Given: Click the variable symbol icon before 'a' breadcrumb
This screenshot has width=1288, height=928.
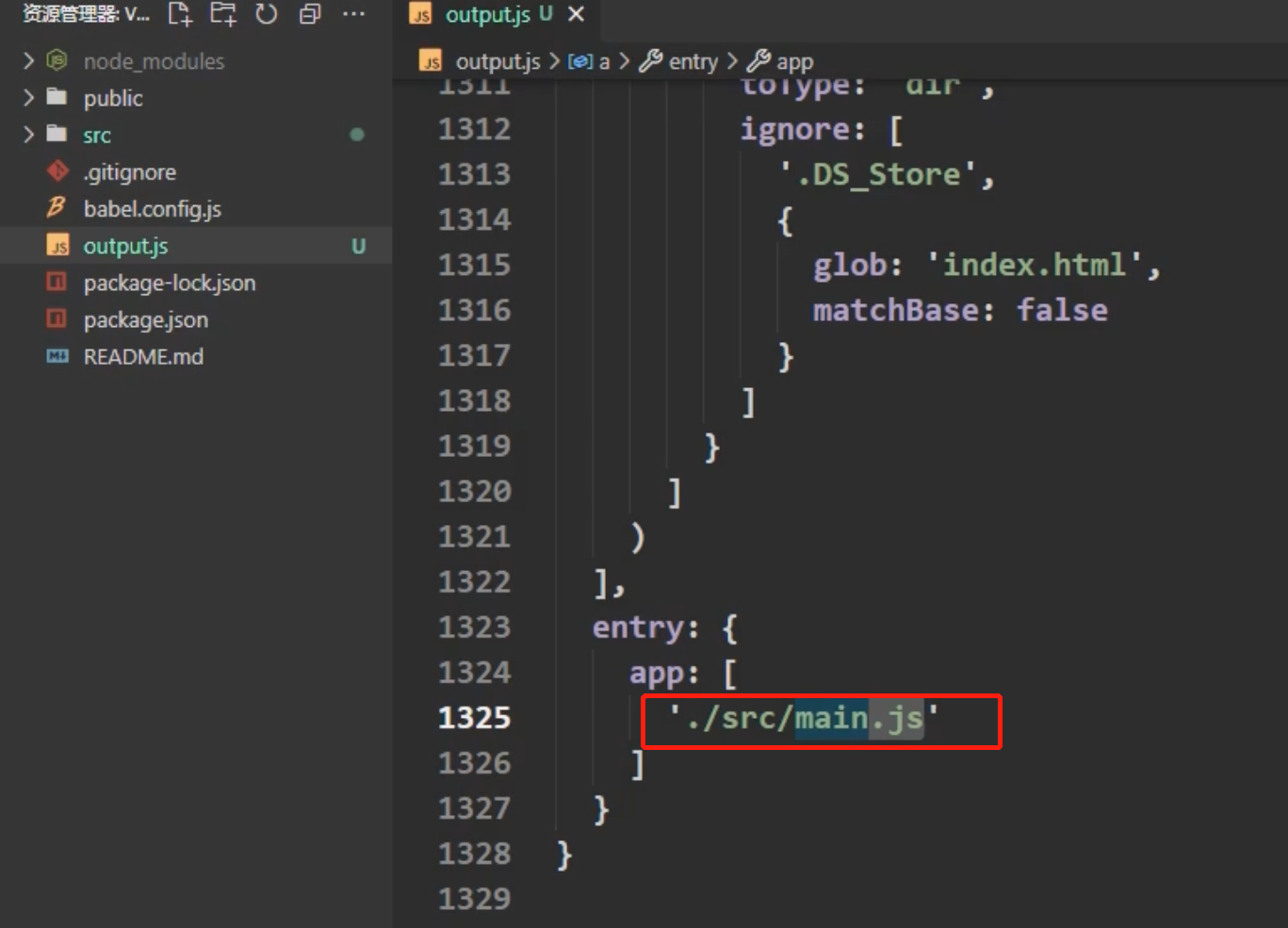Looking at the screenshot, I should (580, 62).
